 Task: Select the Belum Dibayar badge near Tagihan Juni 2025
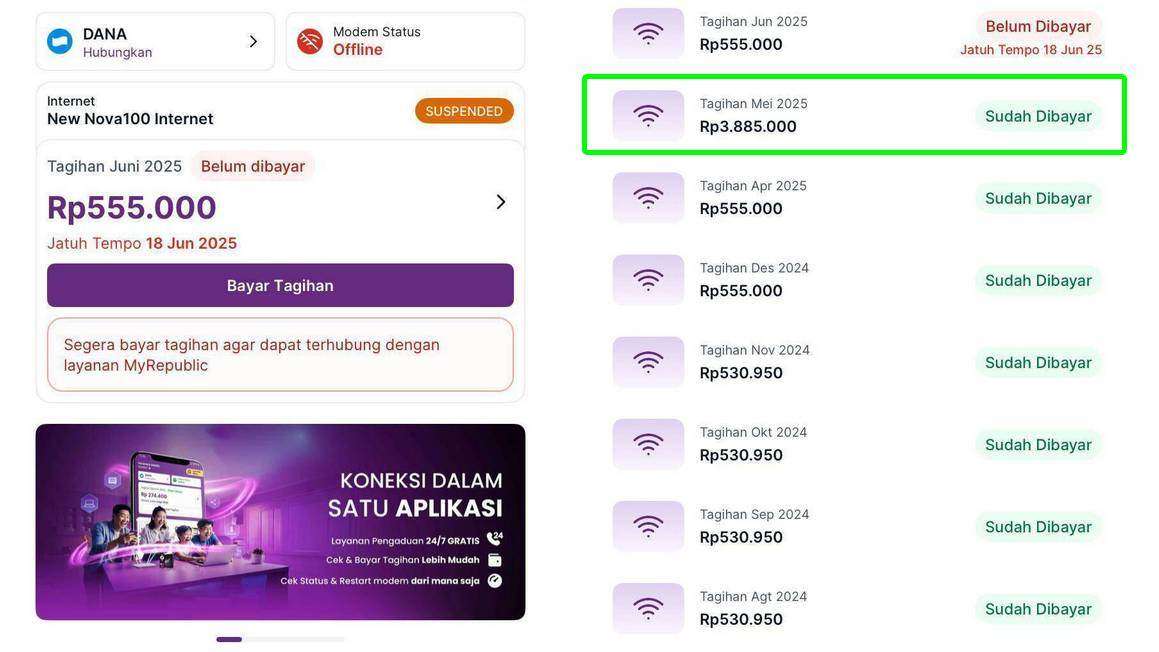(253, 166)
